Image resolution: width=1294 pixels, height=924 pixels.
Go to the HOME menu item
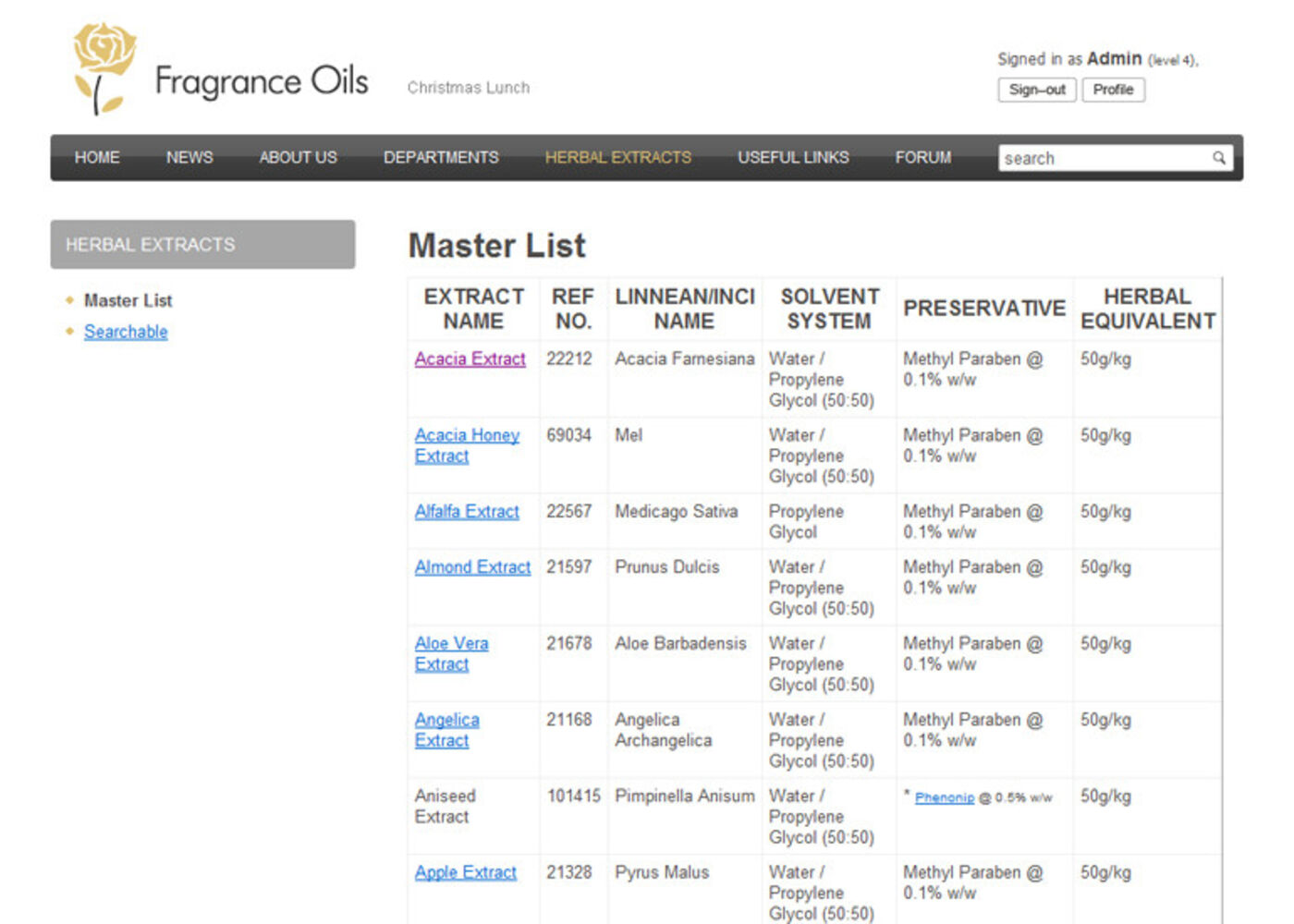coord(97,158)
